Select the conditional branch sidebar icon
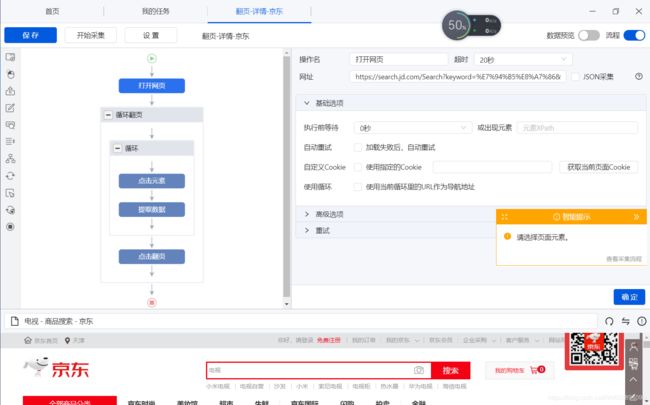The height and width of the screenshot is (405, 650). pyautogui.click(x=10, y=158)
